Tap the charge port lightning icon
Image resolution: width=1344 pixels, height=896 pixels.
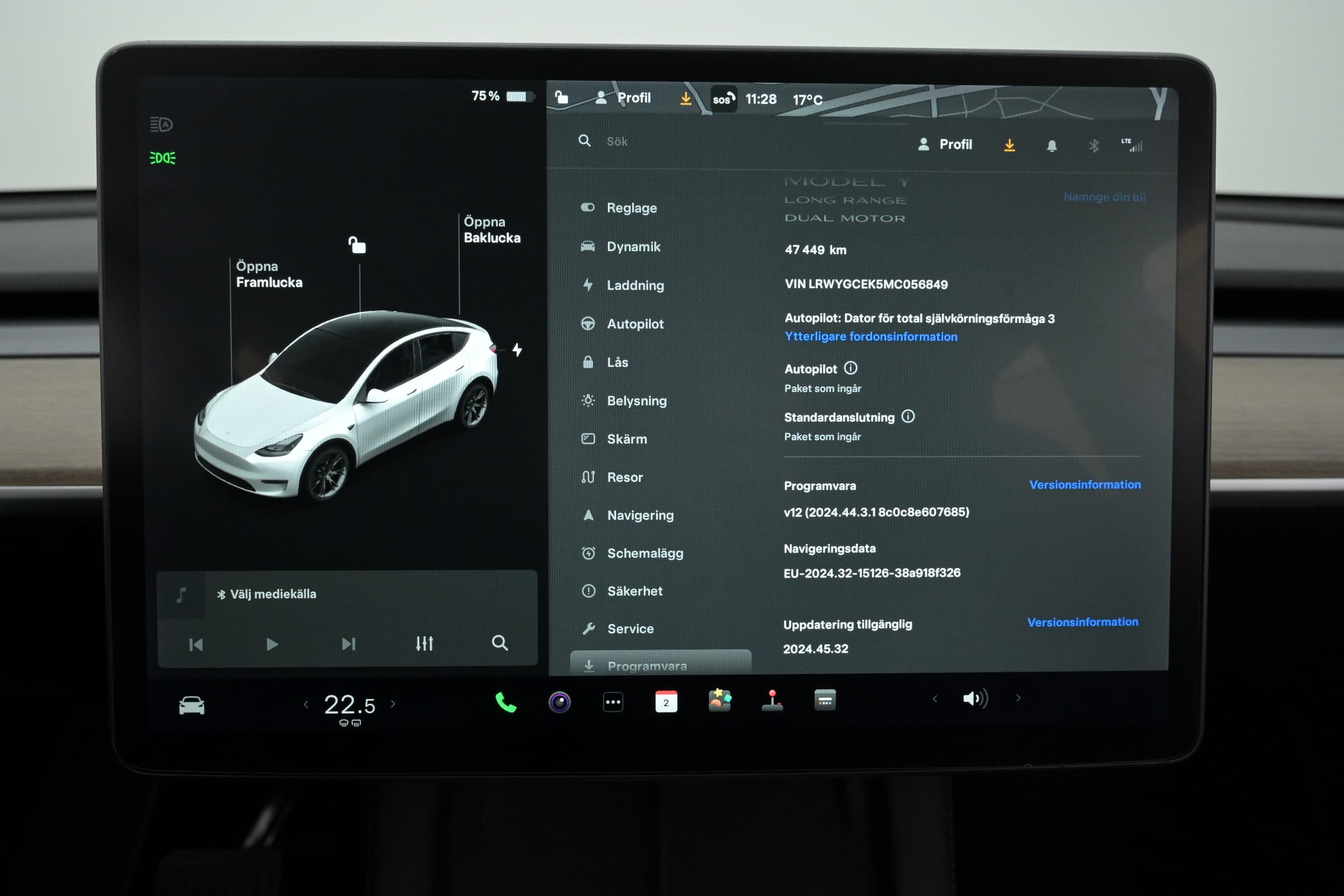pyautogui.click(x=517, y=349)
